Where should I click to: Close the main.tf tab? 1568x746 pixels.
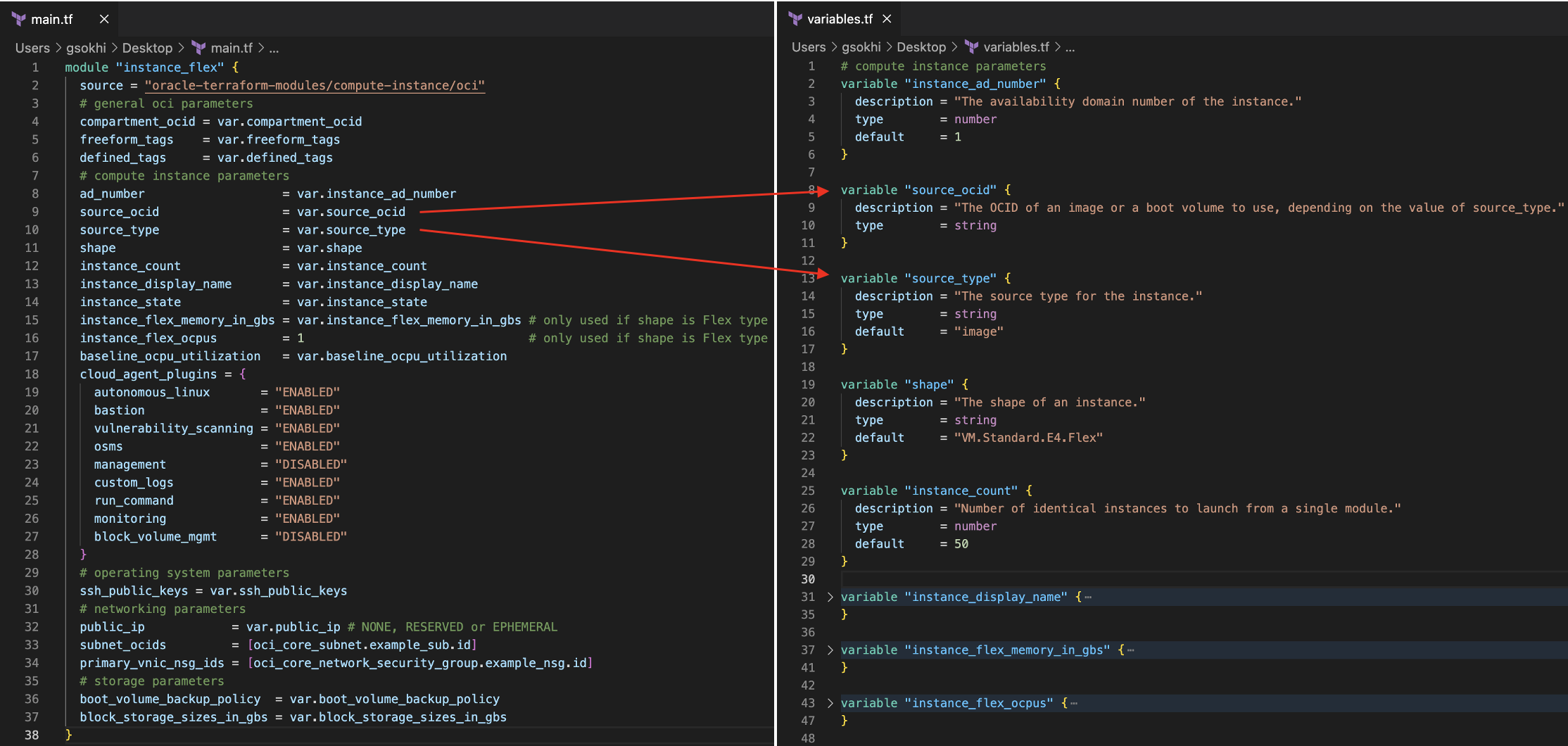coord(103,19)
